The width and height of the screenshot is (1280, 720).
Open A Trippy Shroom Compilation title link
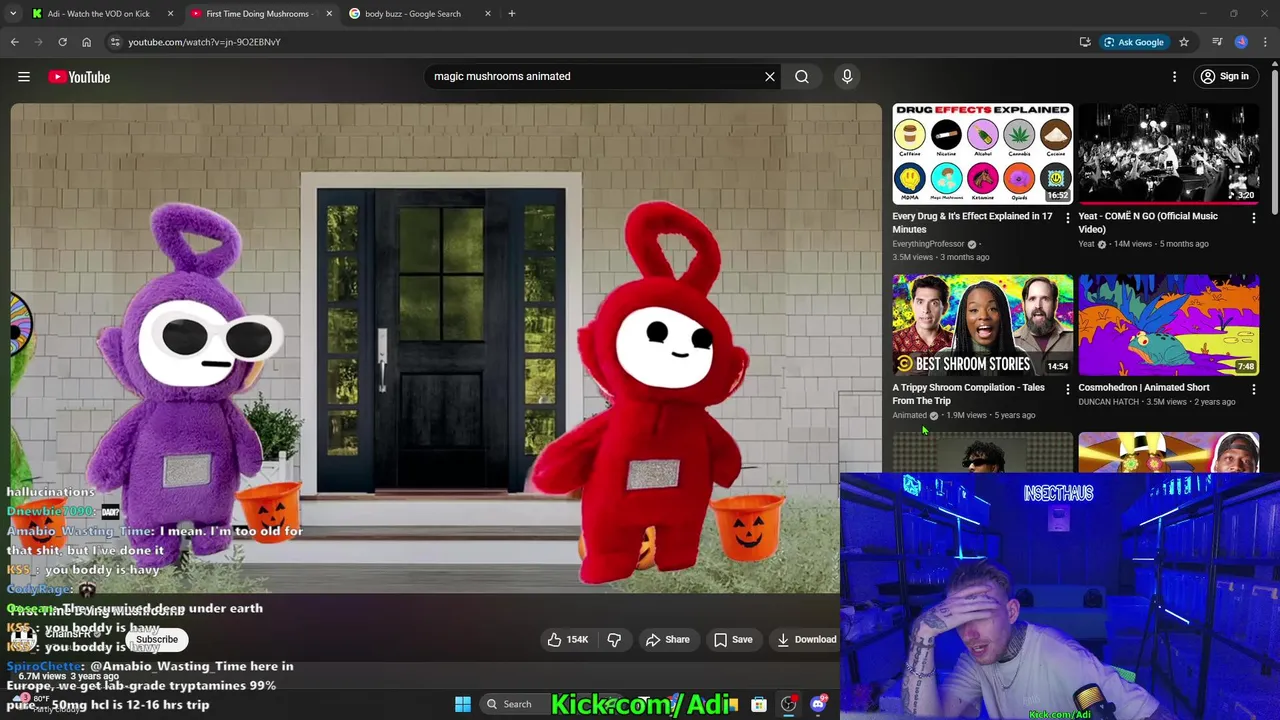[968, 394]
